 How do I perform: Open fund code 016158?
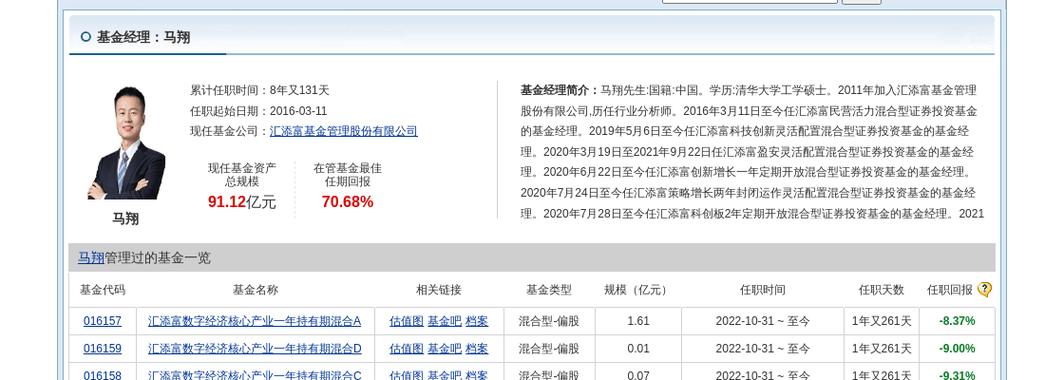102,375
